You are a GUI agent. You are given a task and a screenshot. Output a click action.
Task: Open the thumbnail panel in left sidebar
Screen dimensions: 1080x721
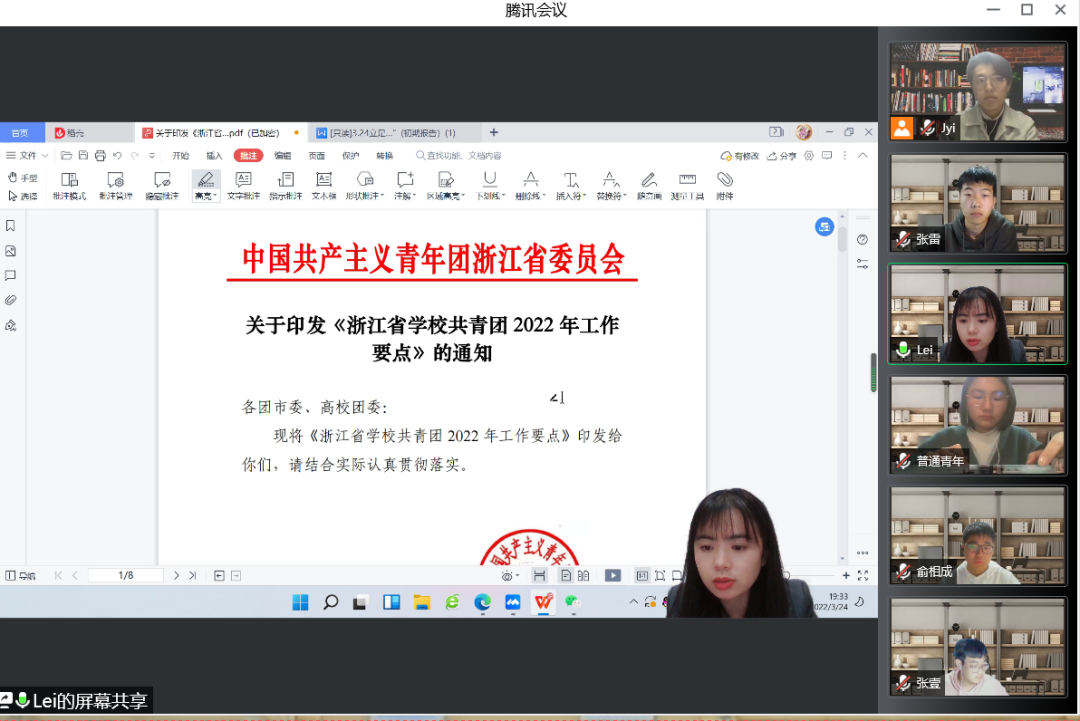coord(10,251)
